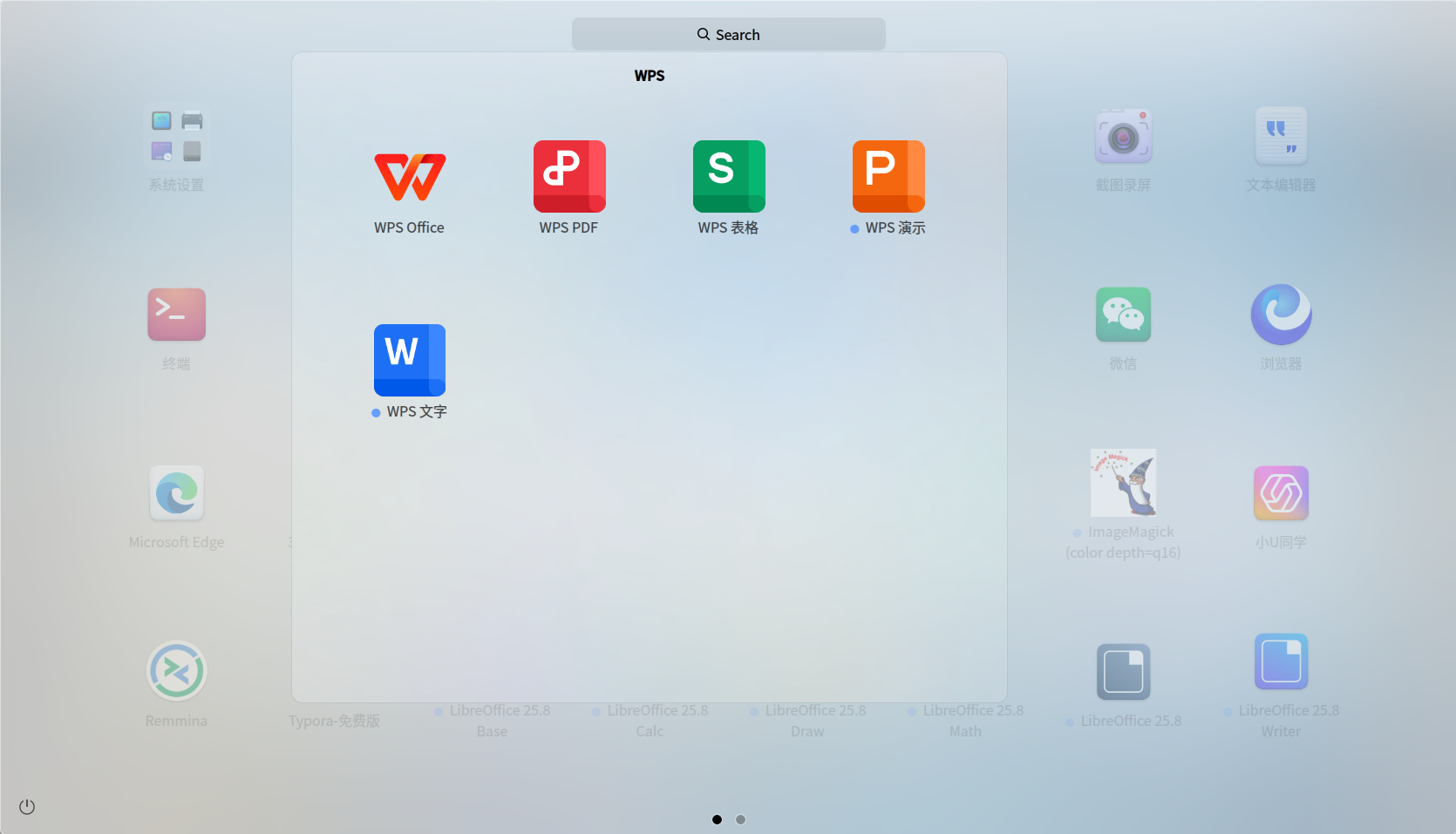Launch the orange WPS 演示 presentation app
Viewport: 1456px width, 834px height.
(x=888, y=177)
